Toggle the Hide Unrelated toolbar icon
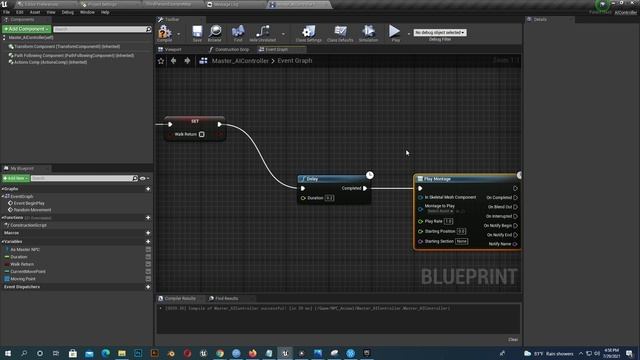Image resolution: width=640 pixels, height=360 pixels. [x=262, y=31]
